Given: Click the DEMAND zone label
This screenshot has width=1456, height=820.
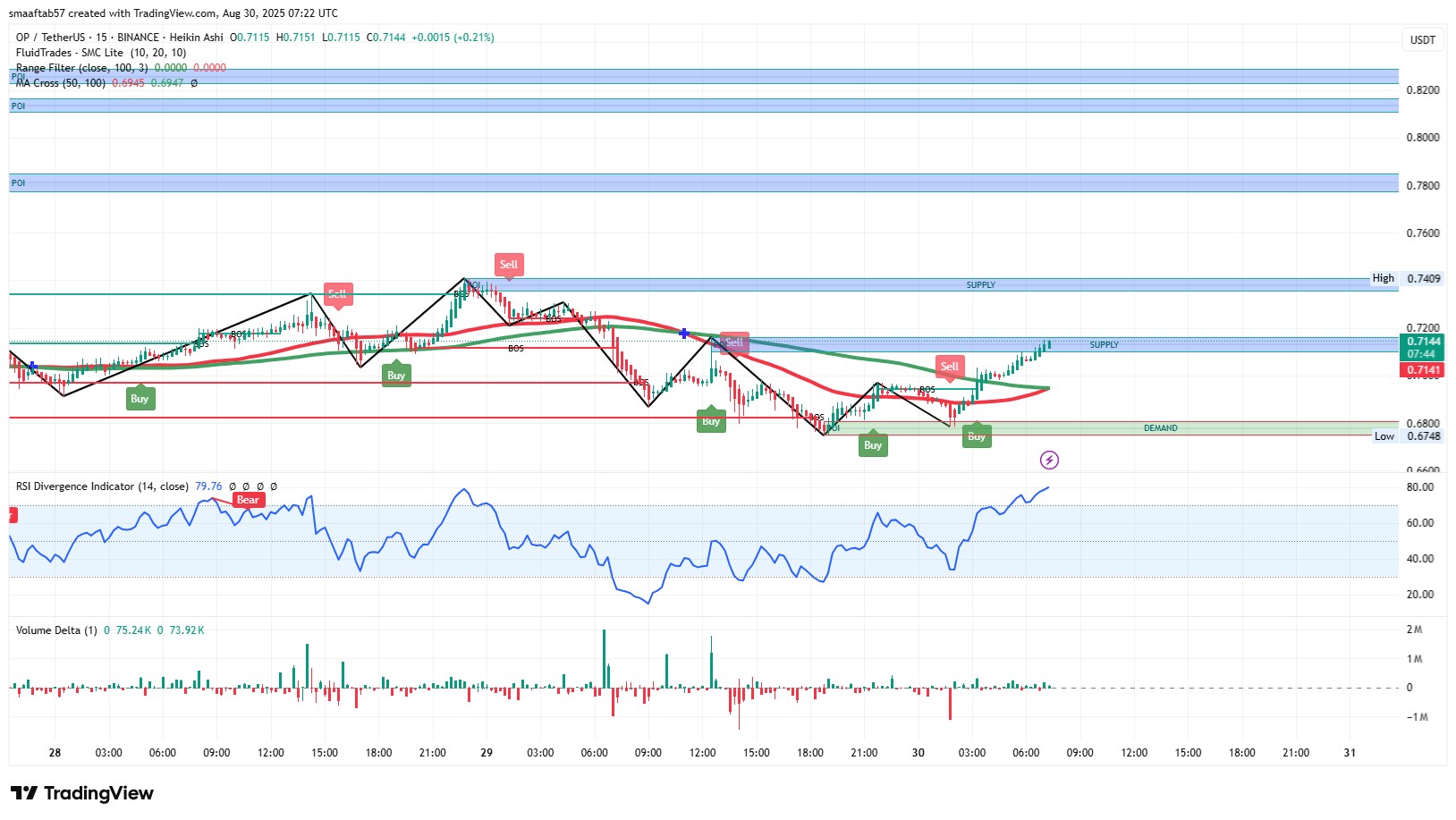Looking at the screenshot, I should tap(1161, 428).
